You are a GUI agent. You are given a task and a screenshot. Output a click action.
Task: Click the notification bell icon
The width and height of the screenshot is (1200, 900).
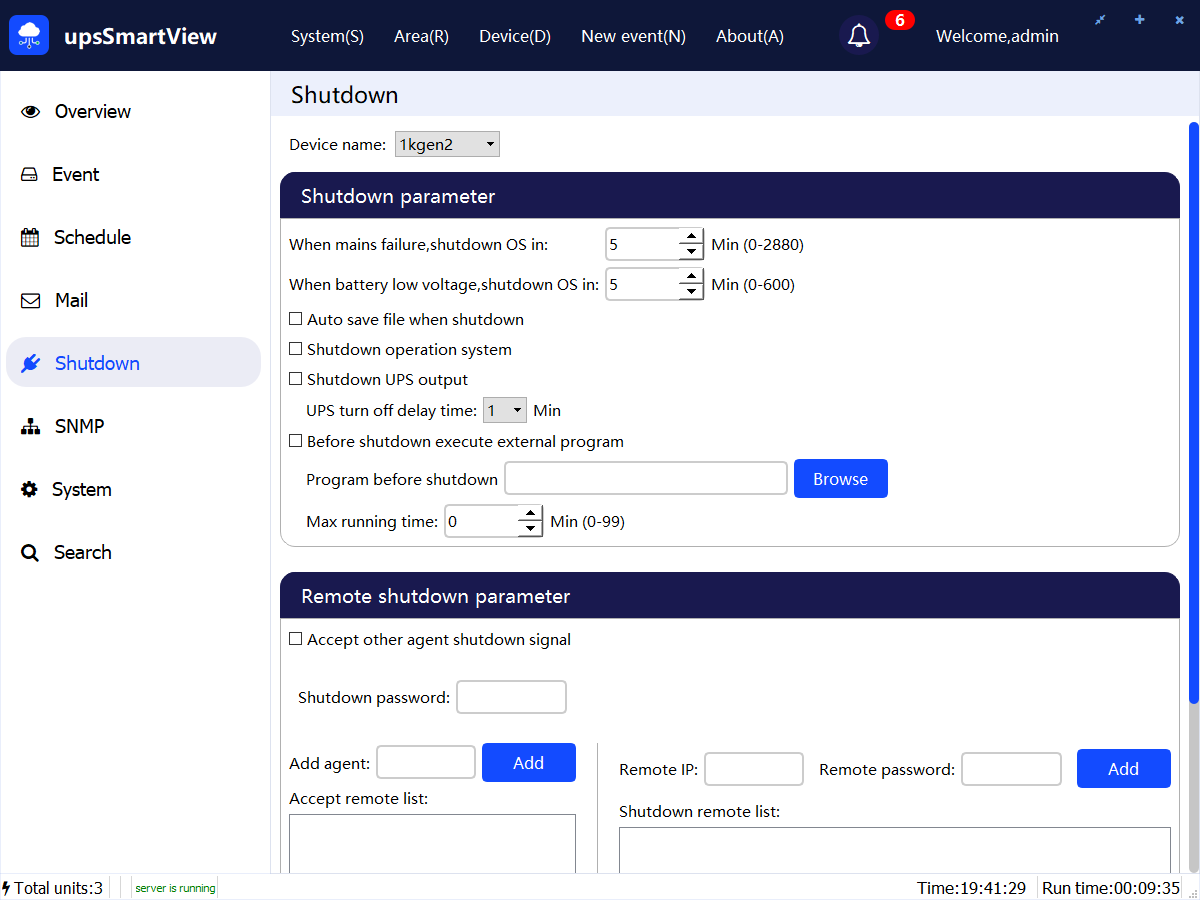(x=858, y=36)
